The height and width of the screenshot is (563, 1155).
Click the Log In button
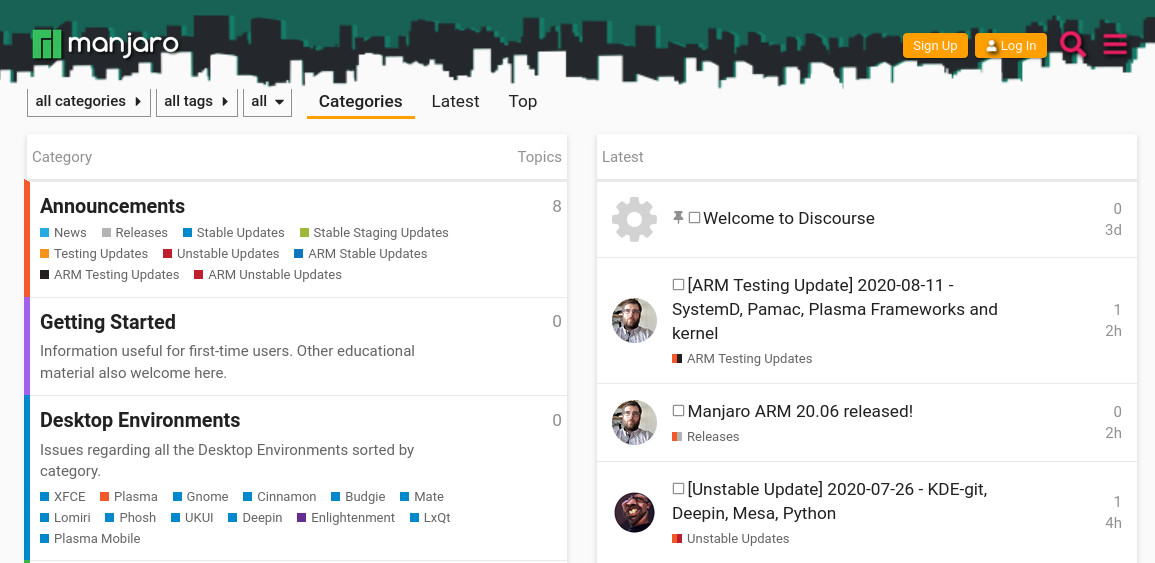coord(1011,46)
